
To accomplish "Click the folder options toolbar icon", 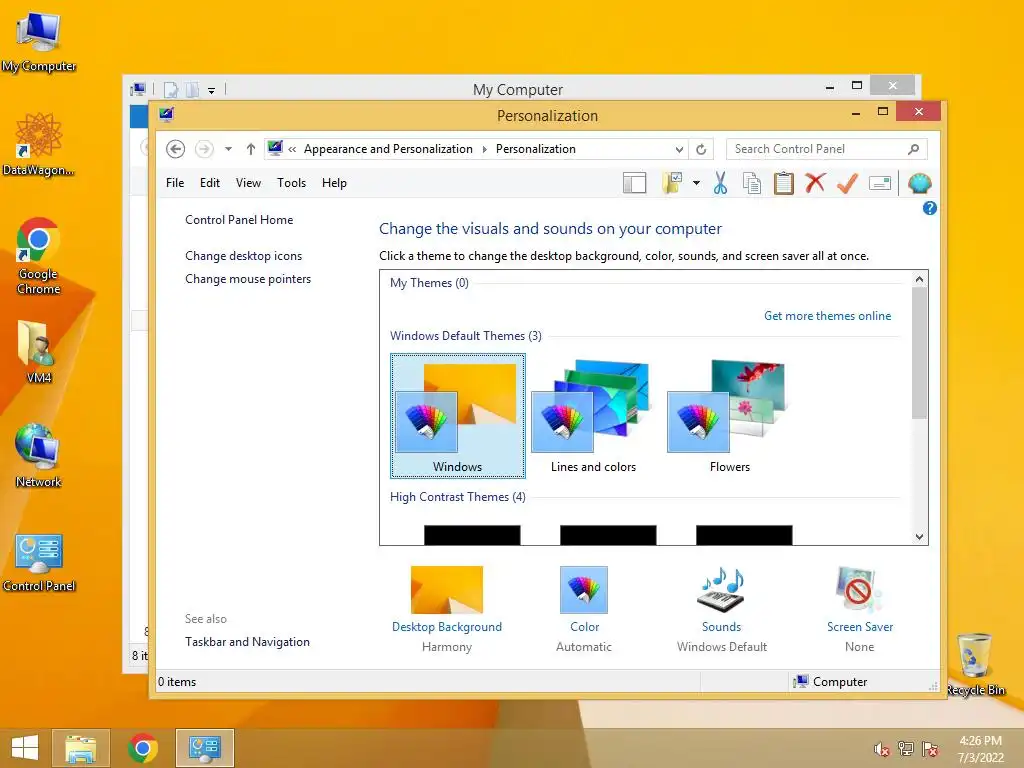I will 672,184.
